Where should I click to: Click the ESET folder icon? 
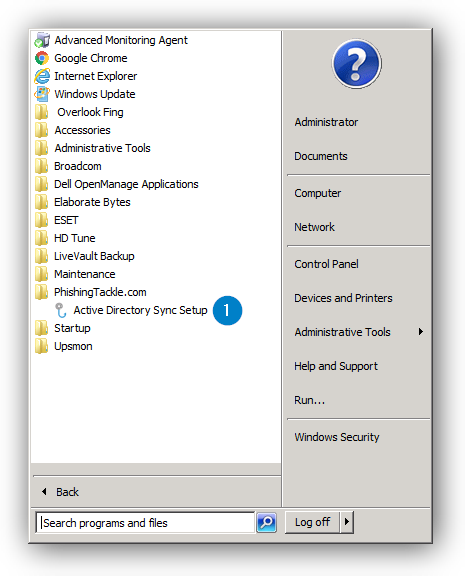click(x=42, y=220)
